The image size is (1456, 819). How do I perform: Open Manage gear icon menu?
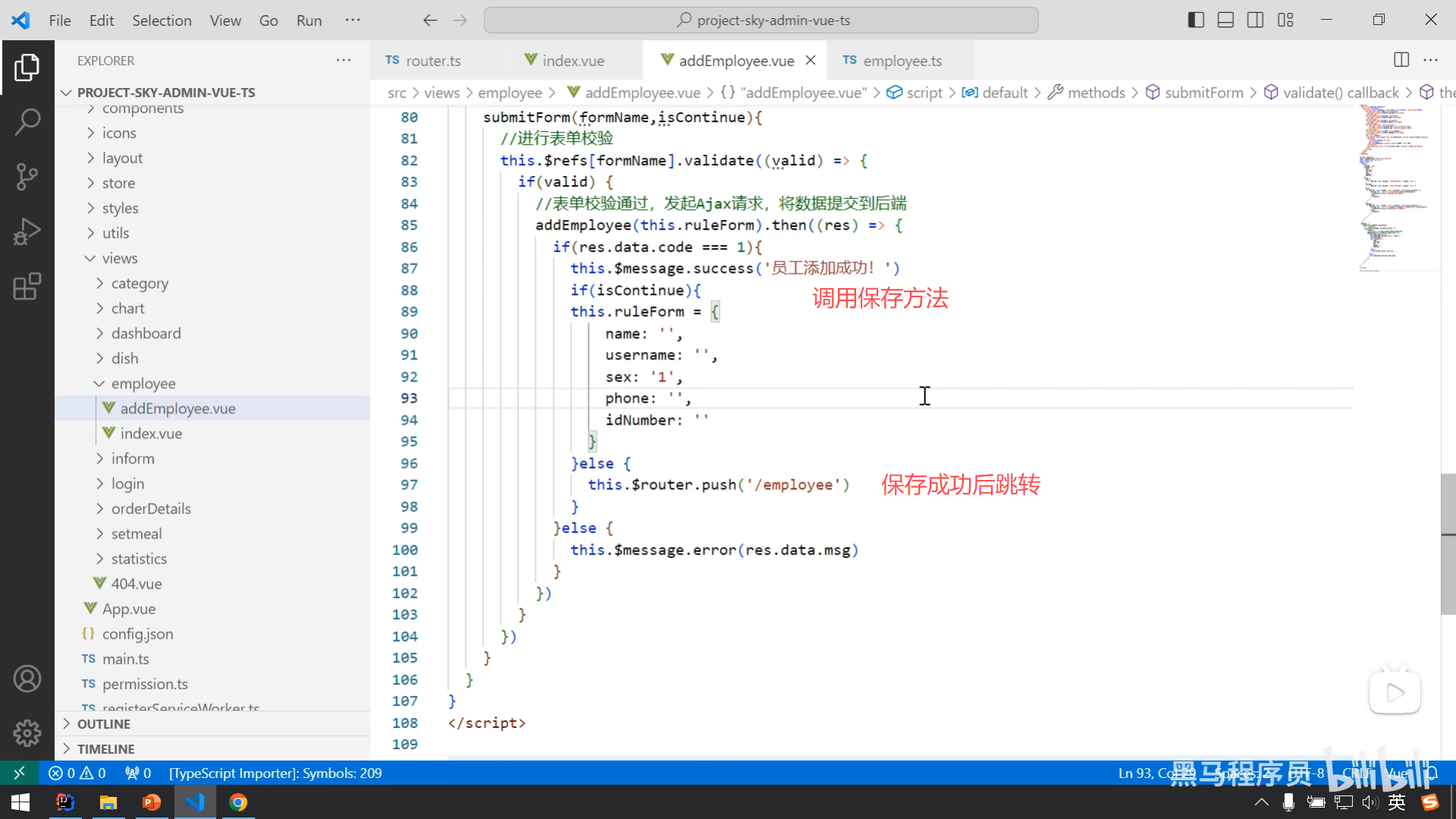(27, 733)
